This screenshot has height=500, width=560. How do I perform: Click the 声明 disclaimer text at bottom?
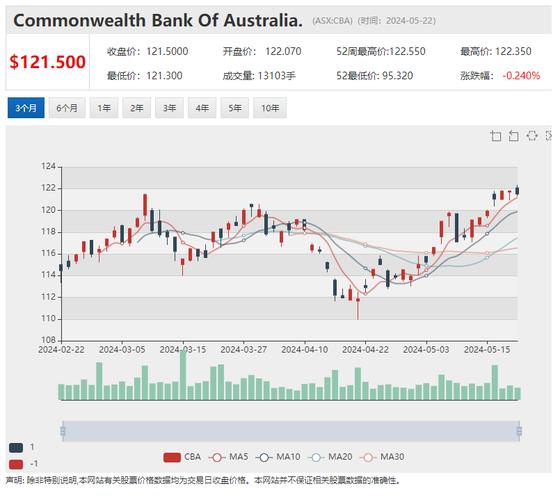[203, 481]
